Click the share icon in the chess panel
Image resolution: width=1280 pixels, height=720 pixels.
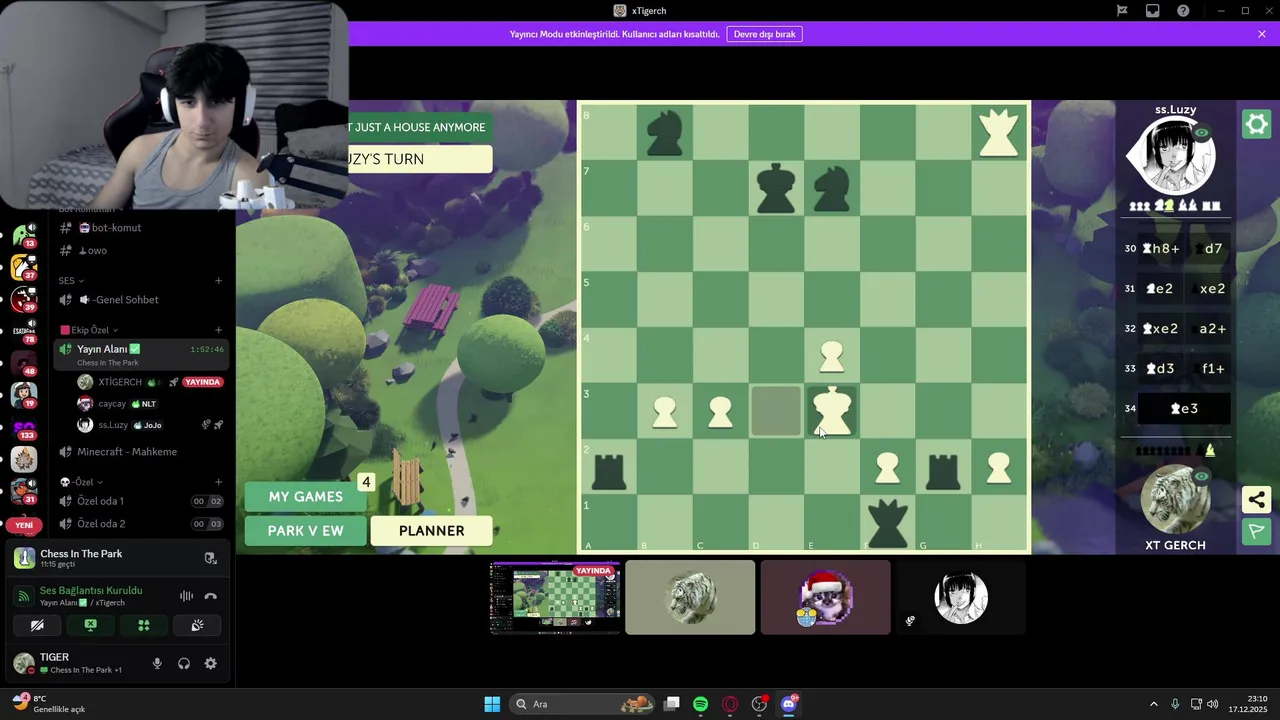(x=1256, y=499)
